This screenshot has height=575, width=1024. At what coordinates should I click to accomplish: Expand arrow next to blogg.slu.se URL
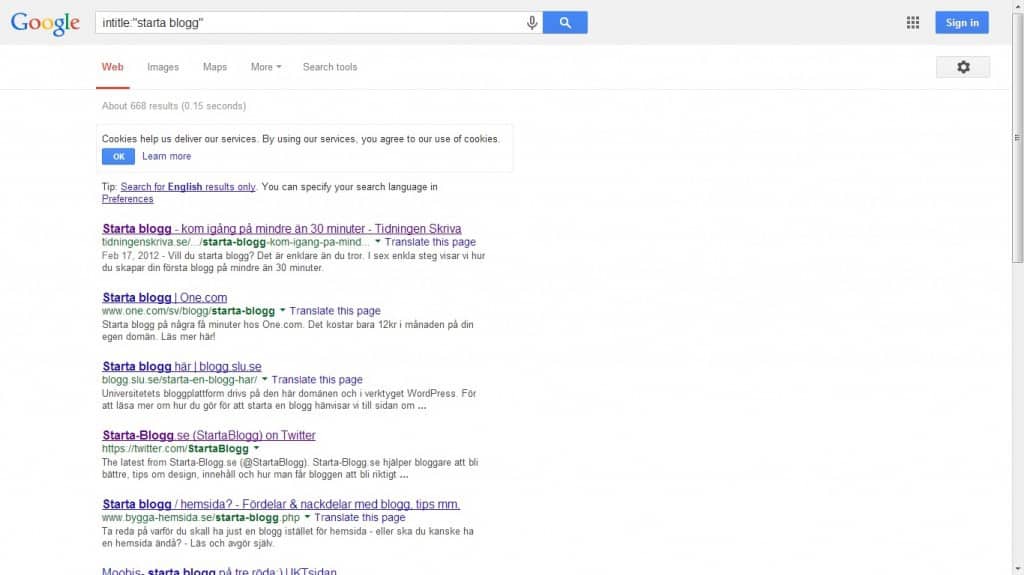(264, 380)
